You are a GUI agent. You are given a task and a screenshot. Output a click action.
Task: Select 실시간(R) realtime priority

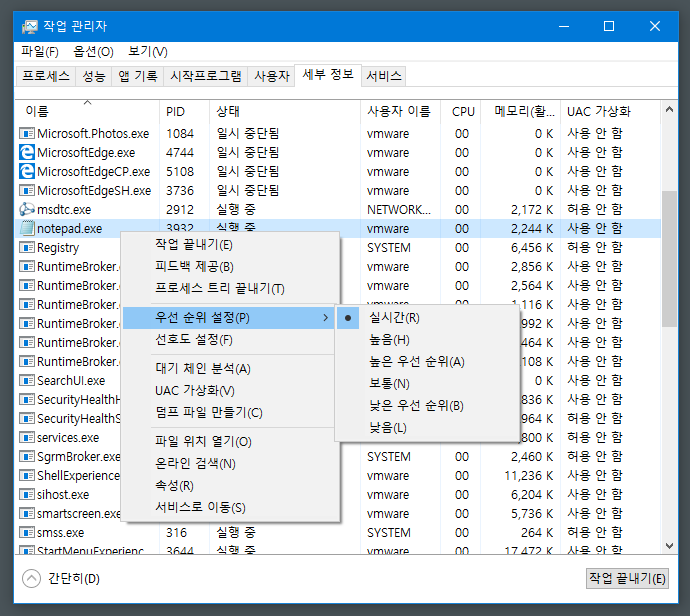427,318
